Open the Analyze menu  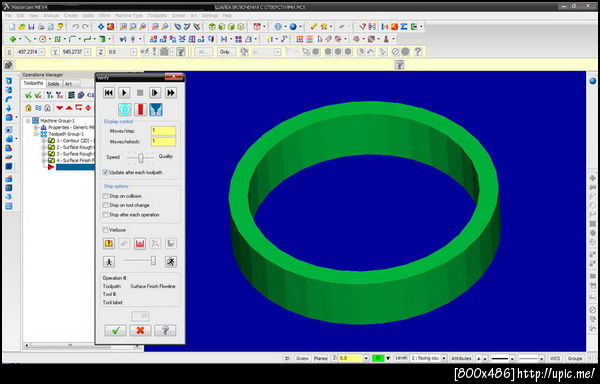pos(51,16)
